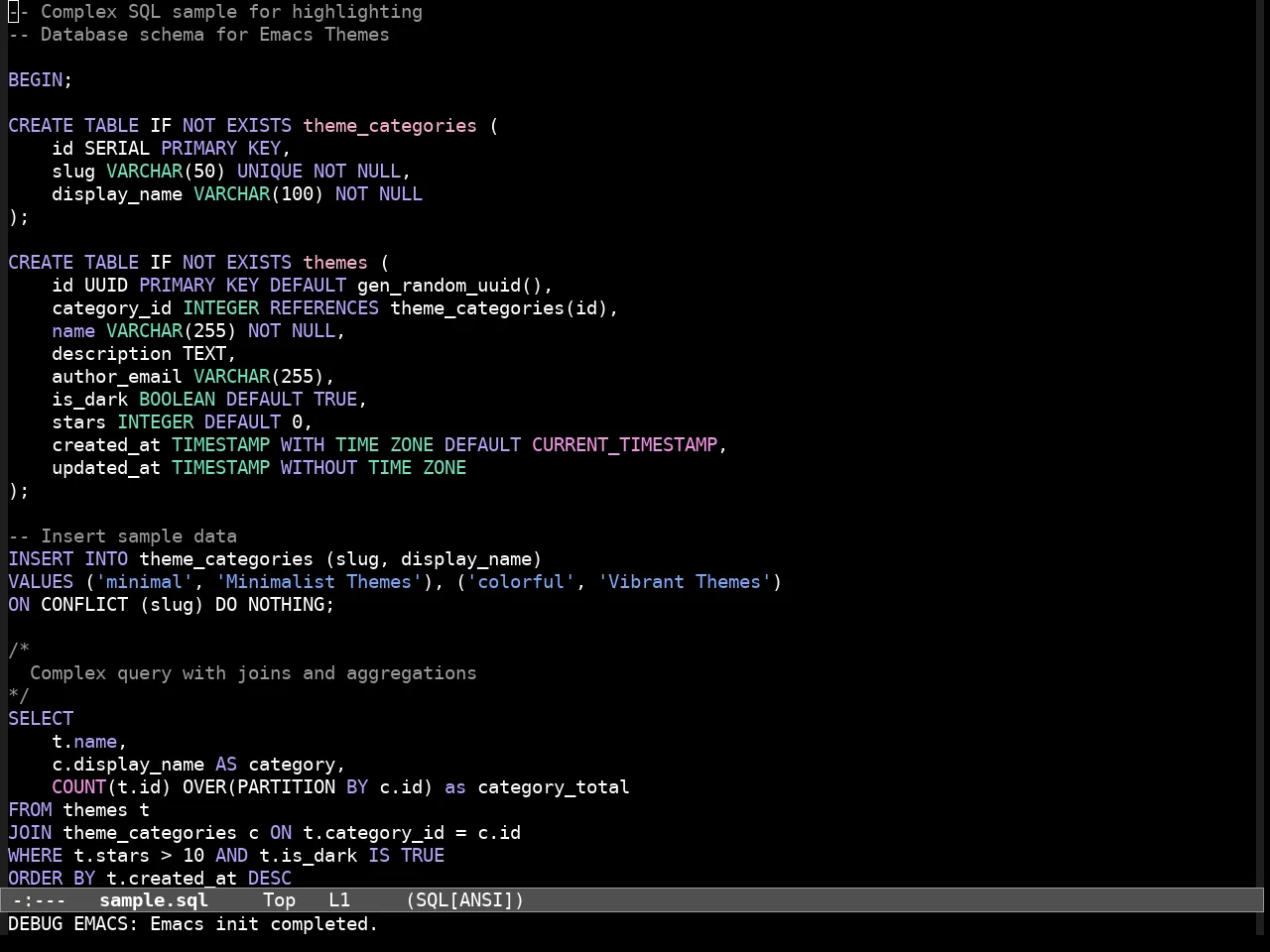Click the (SQL[ANSI]) major mode indicator
Image resolution: width=1270 pixels, height=952 pixels.
point(465,900)
